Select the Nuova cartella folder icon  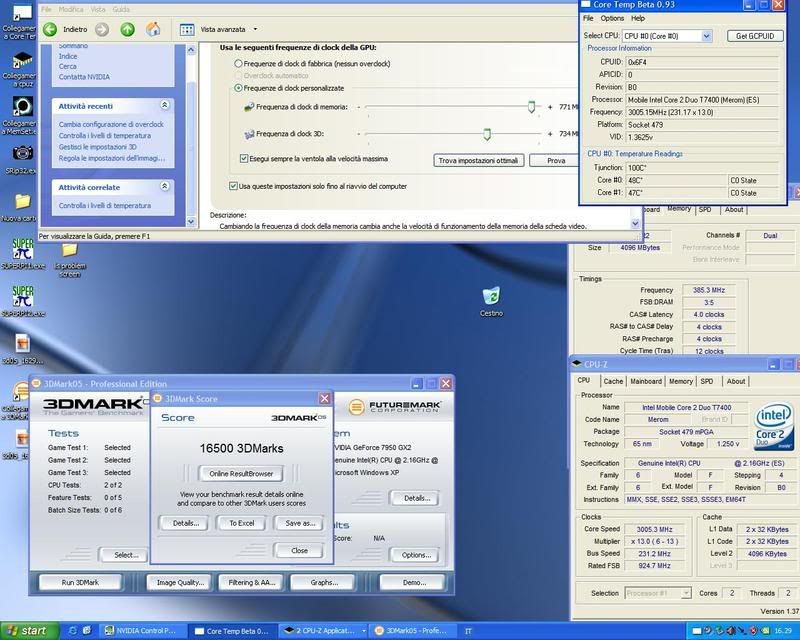point(20,207)
